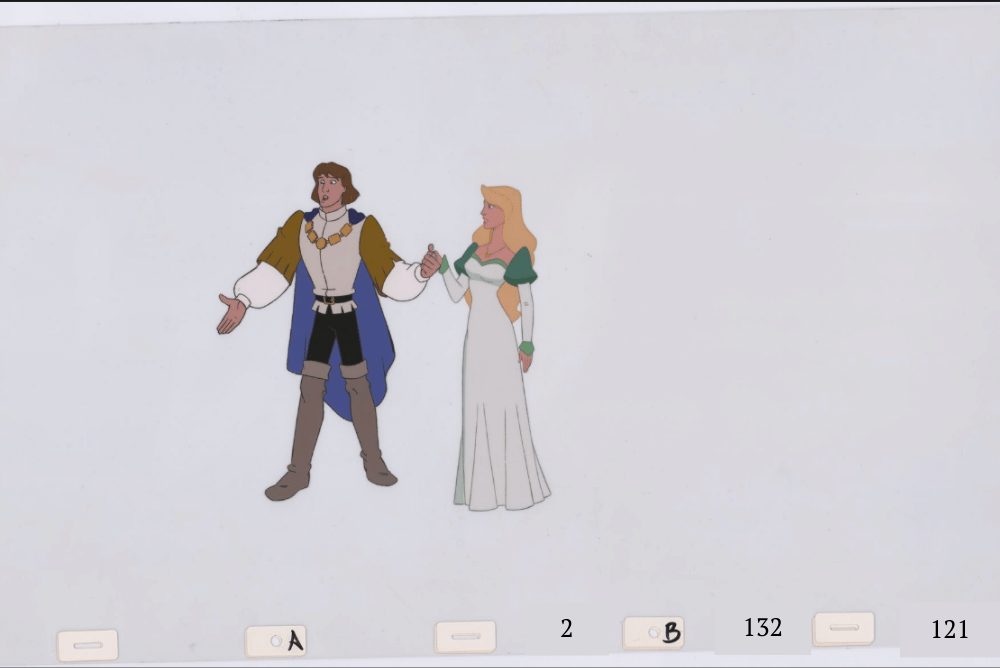Click the number 132 label

763,628
